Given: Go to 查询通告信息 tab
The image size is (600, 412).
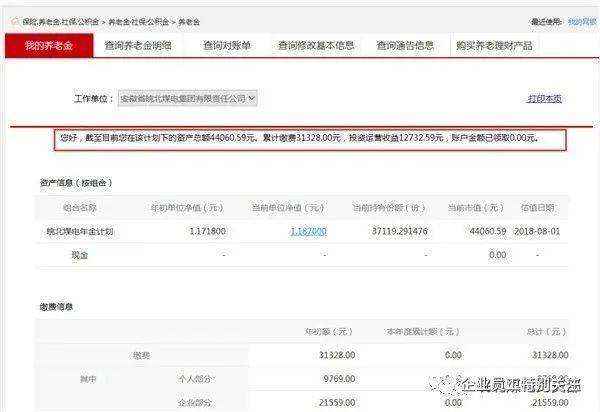Looking at the screenshot, I should tap(405, 46).
